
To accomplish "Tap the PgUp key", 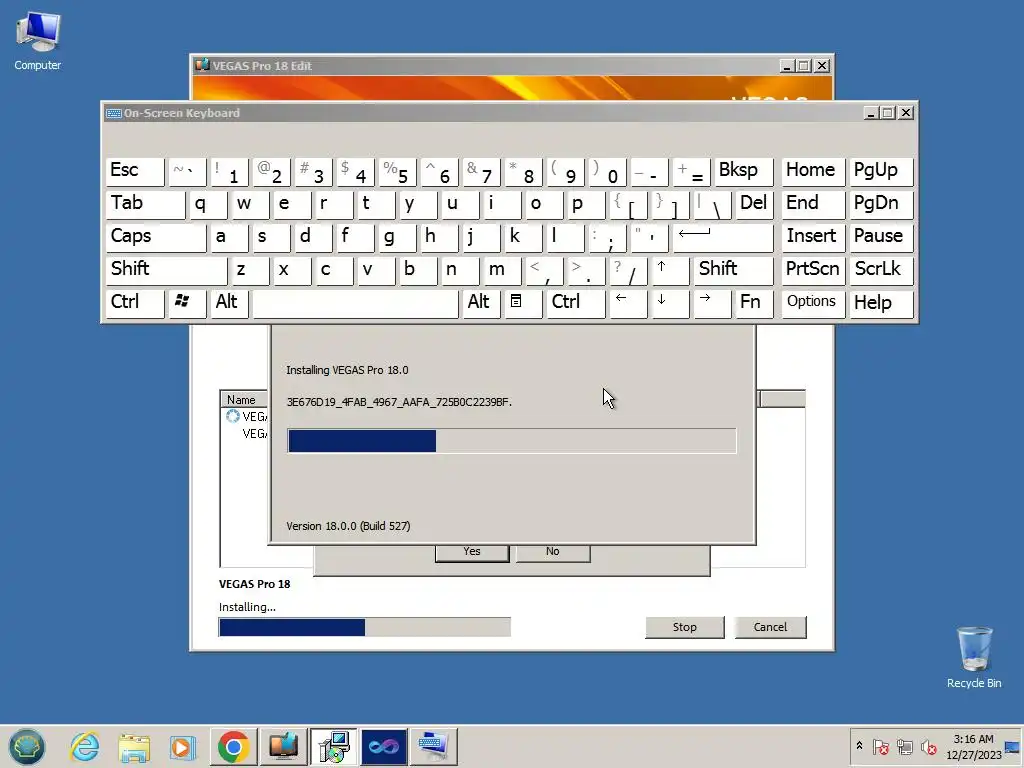I will click(x=881, y=172).
